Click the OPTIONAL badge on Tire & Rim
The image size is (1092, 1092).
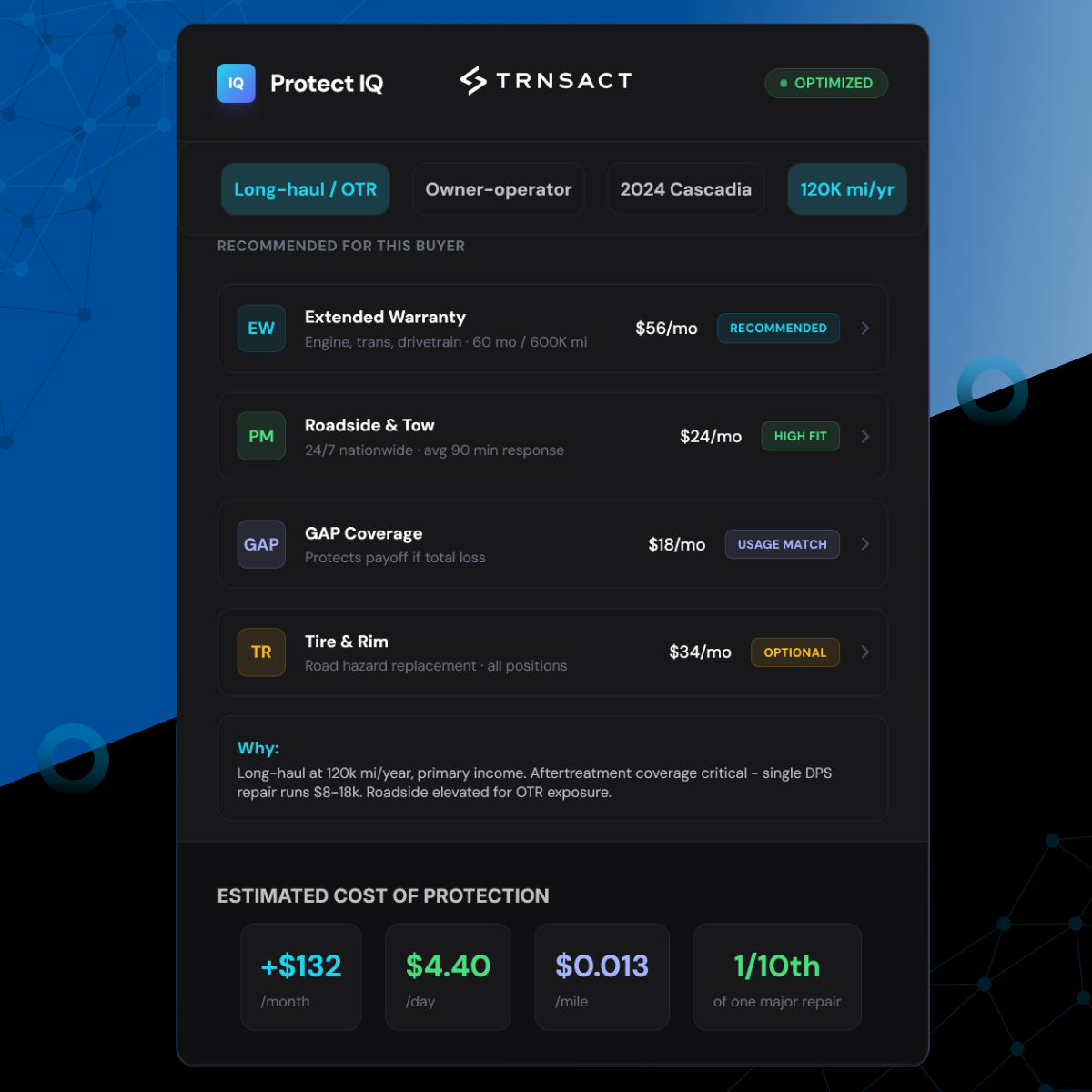pyautogui.click(x=794, y=652)
